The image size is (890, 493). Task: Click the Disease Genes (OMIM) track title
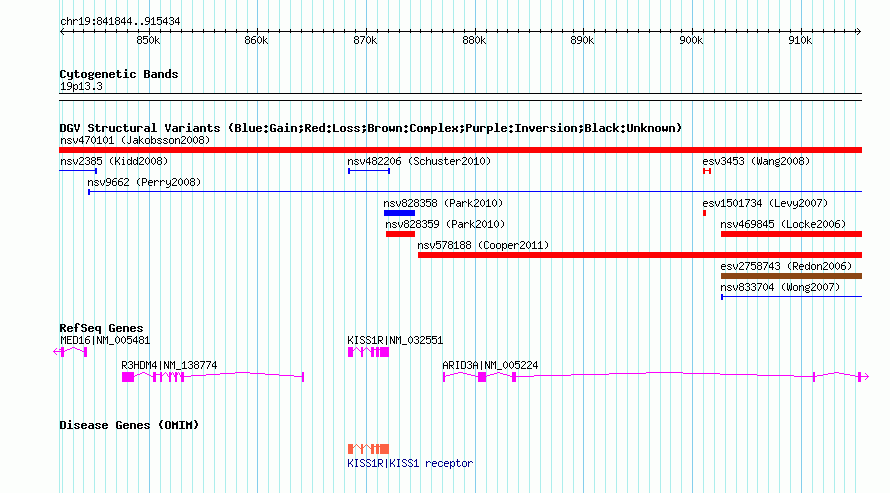click(x=129, y=425)
